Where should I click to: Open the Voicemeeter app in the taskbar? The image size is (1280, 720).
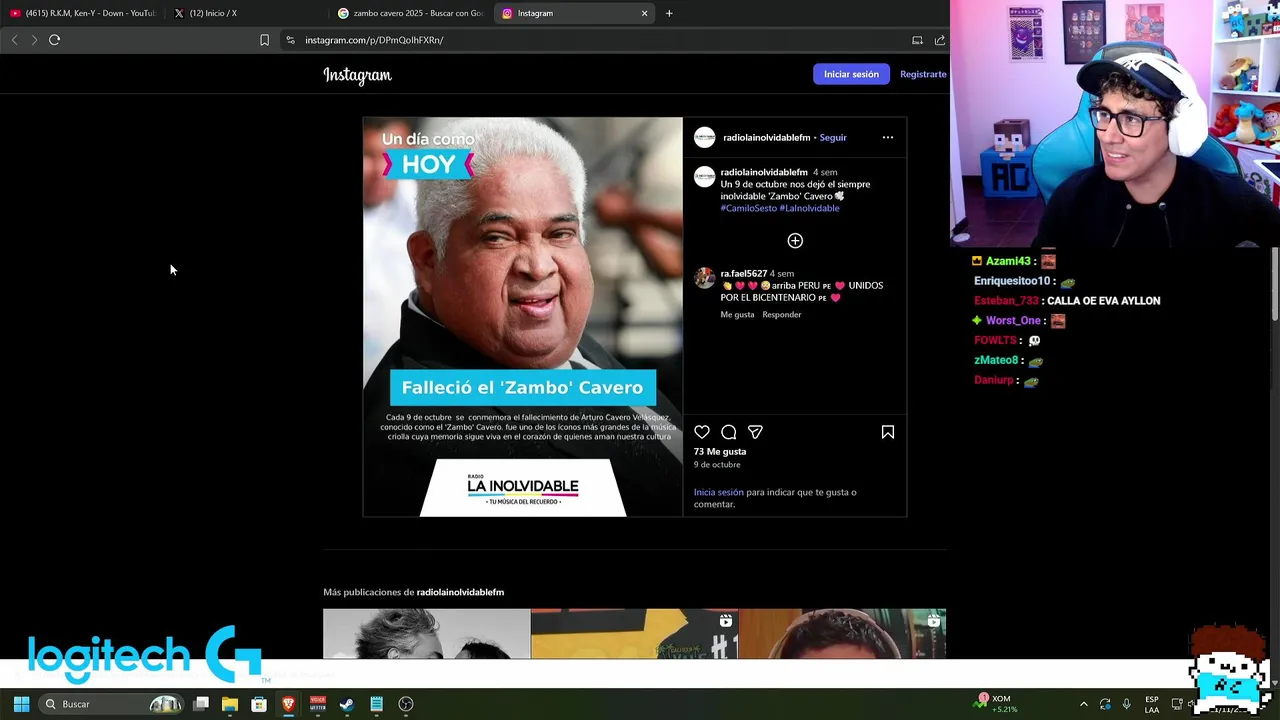click(318, 704)
